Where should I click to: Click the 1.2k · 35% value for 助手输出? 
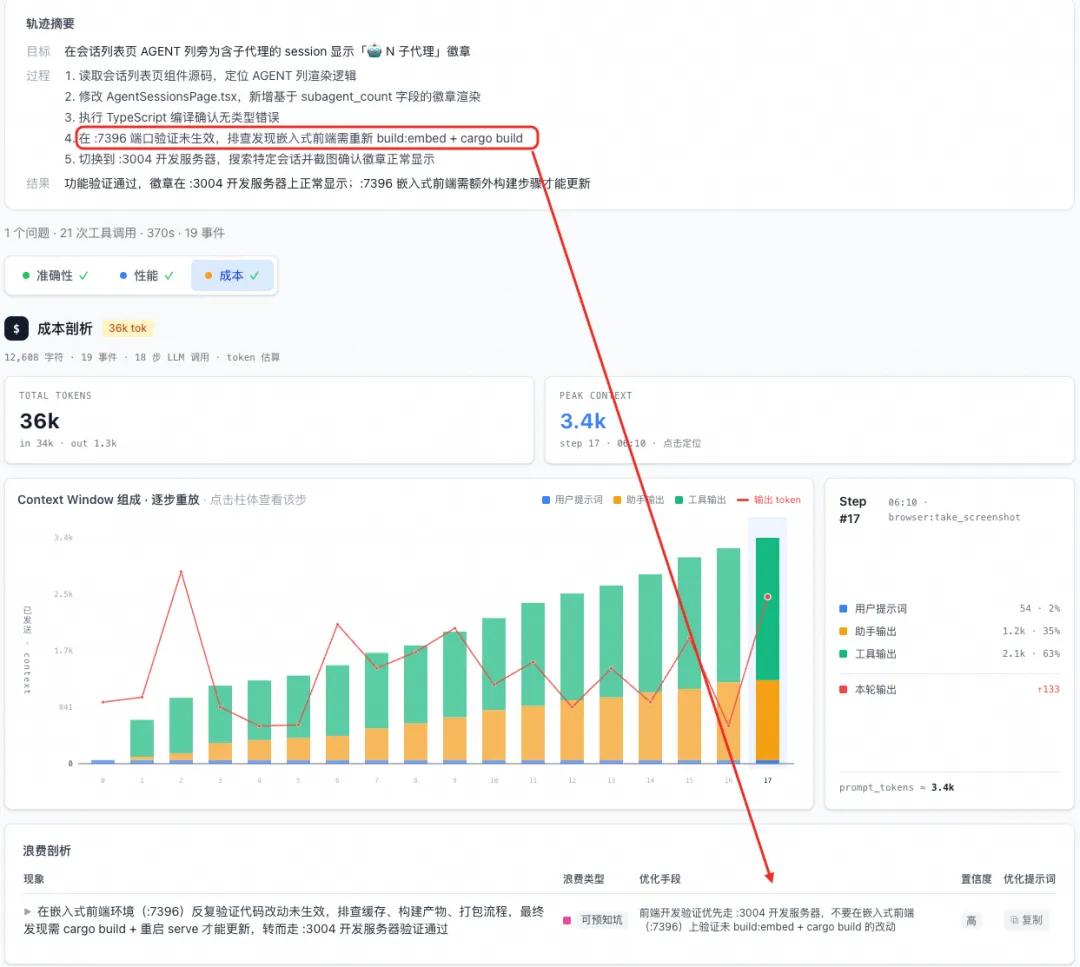pos(1030,631)
